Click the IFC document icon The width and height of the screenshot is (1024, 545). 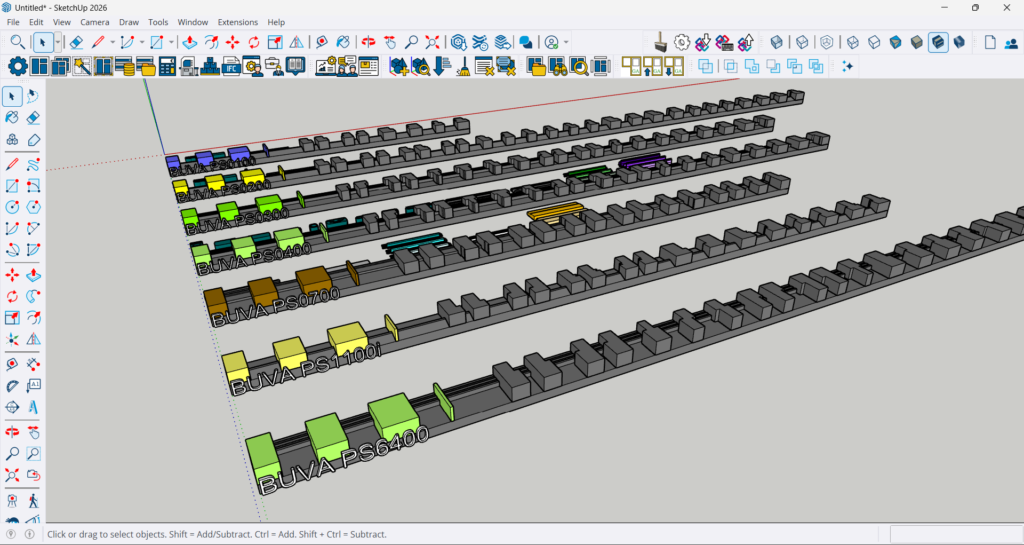(231, 66)
